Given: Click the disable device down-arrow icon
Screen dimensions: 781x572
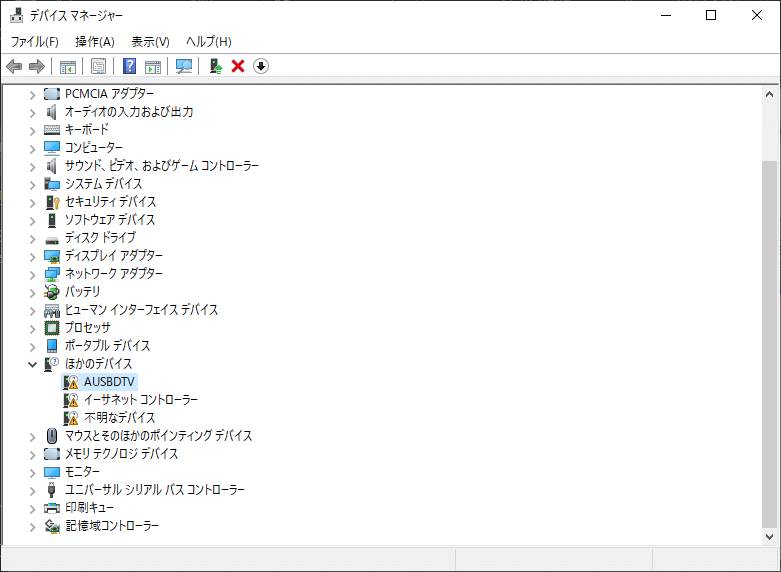Looking at the screenshot, I should [x=261, y=66].
